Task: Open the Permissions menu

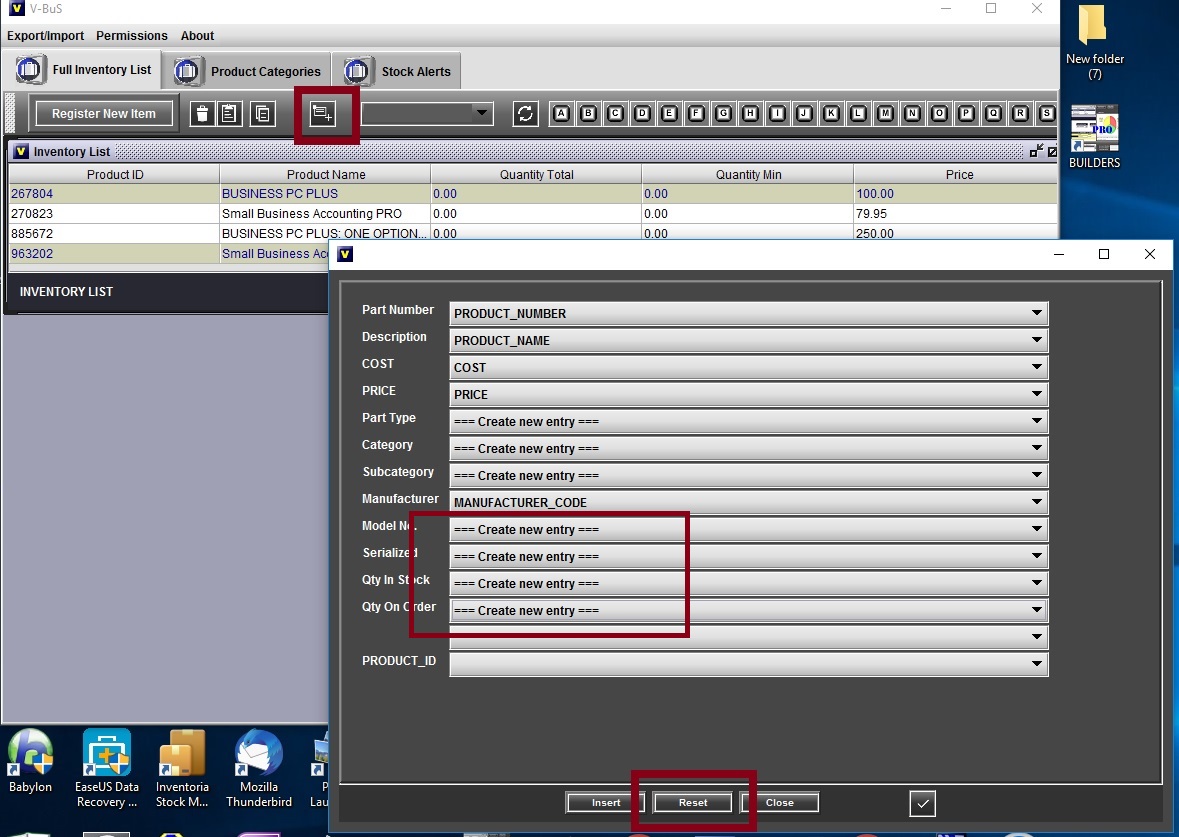Action: [x=132, y=35]
